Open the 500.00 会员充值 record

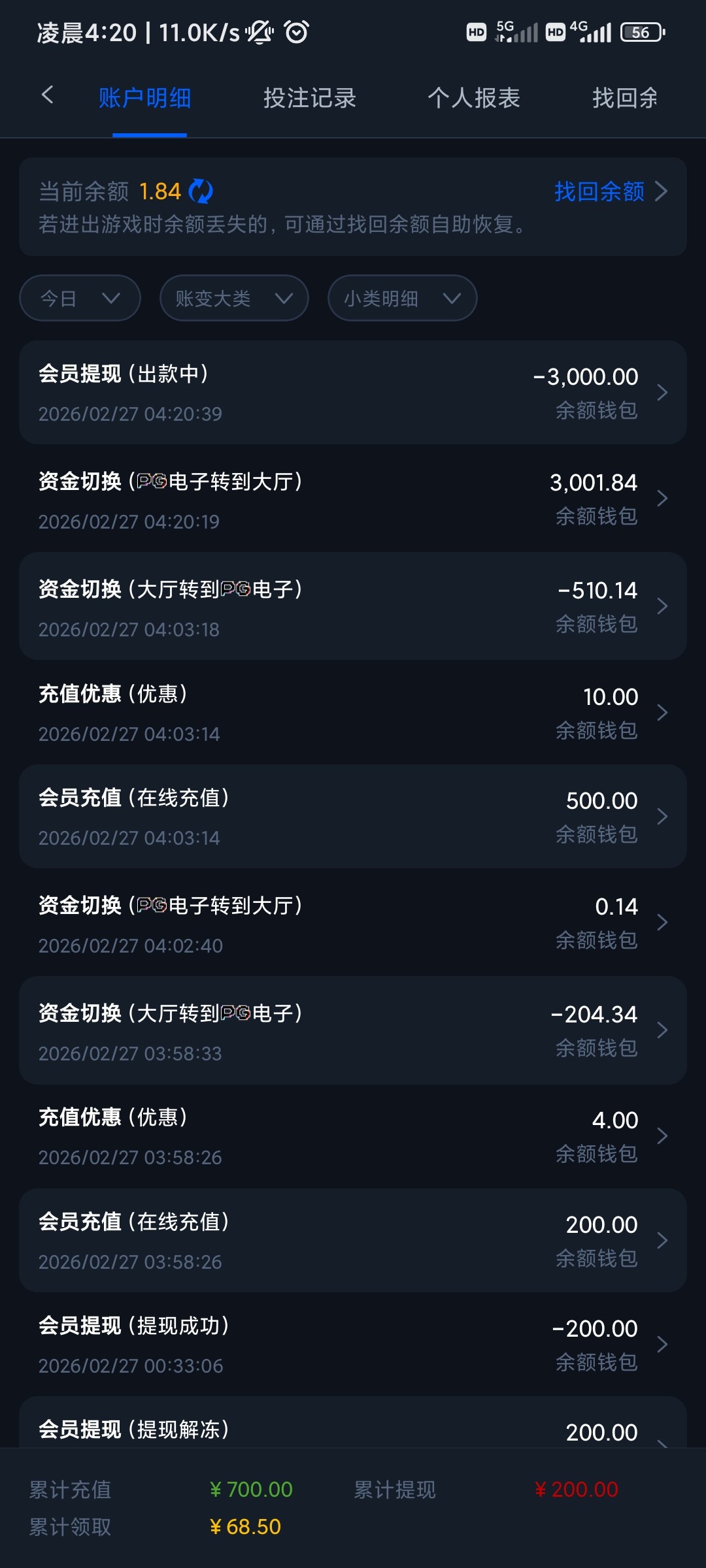click(353, 817)
